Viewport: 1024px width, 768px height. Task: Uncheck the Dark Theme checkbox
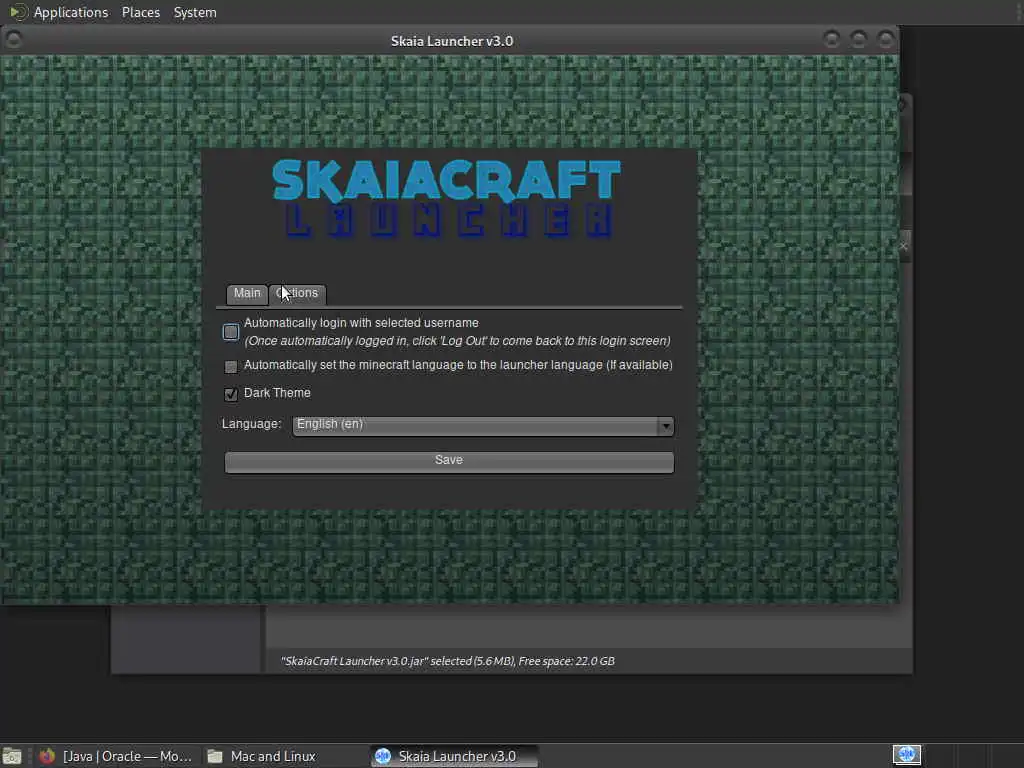[231, 394]
